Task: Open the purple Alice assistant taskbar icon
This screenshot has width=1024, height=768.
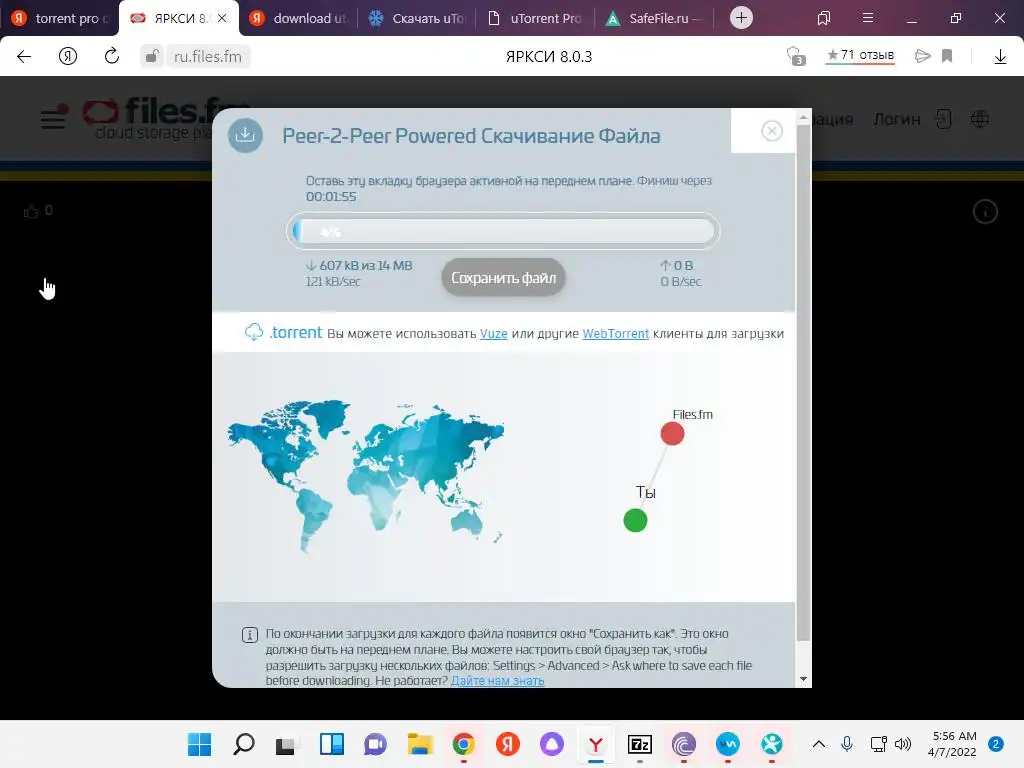Action: [x=552, y=744]
